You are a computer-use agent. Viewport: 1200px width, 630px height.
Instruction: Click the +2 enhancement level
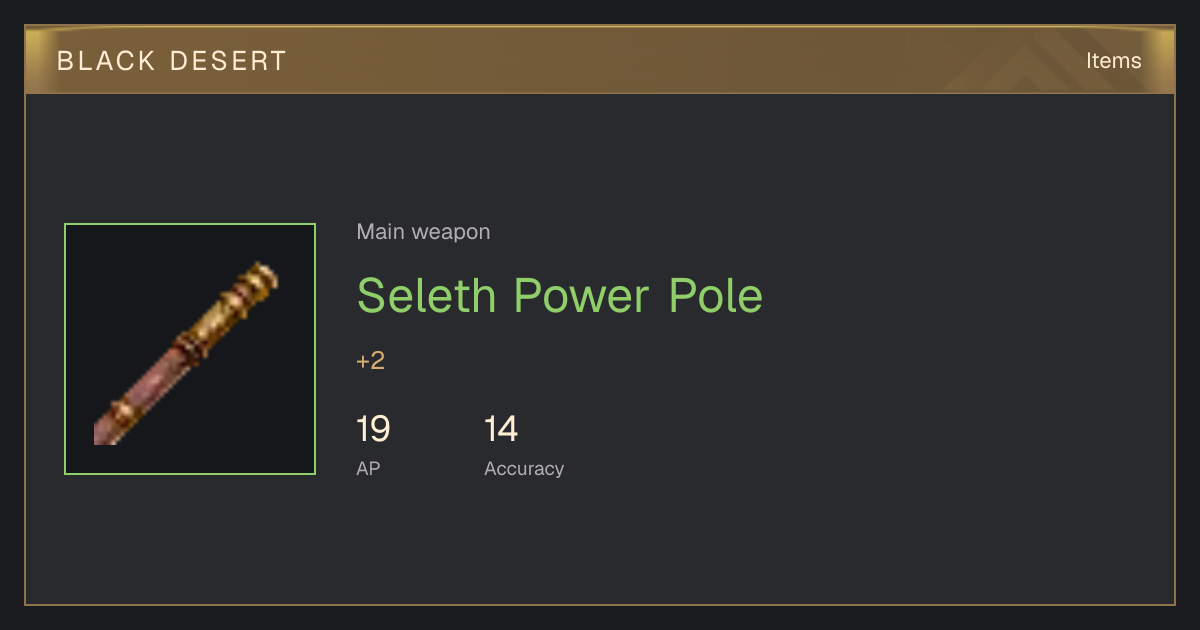click(370, 361)
